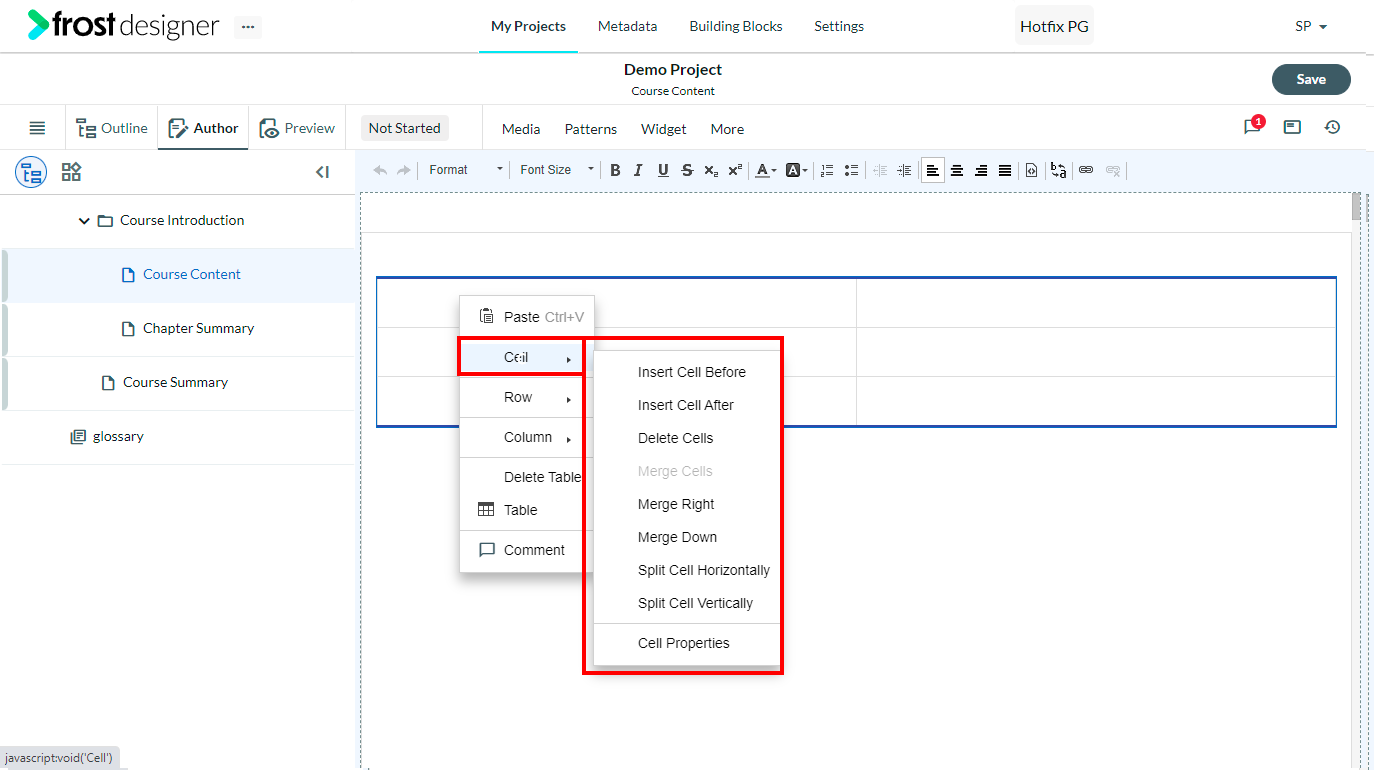Collapse the Course Introduction folder
1374x770 pixels.
pyautogui.click(x=84, y=221)
